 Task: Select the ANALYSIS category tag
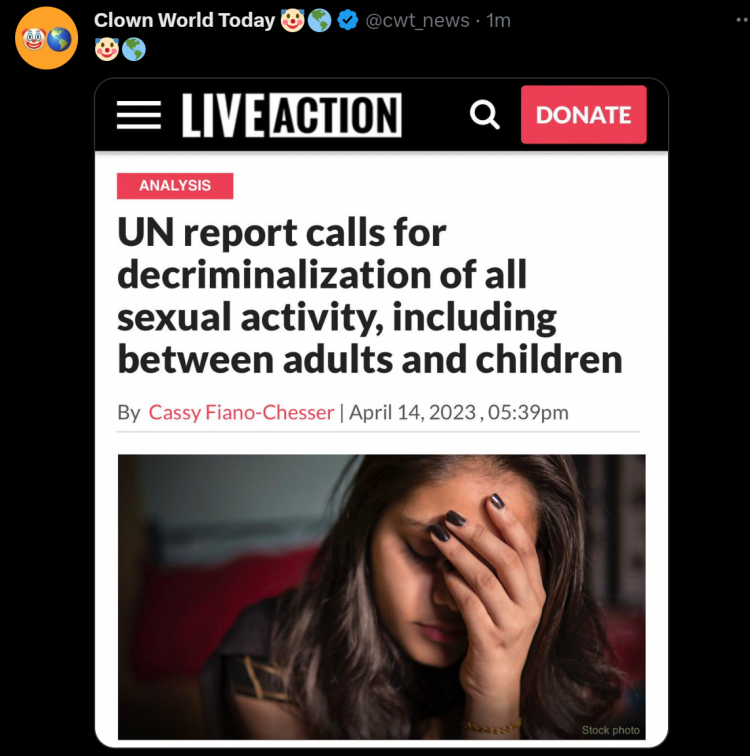(x=175, y=186)
